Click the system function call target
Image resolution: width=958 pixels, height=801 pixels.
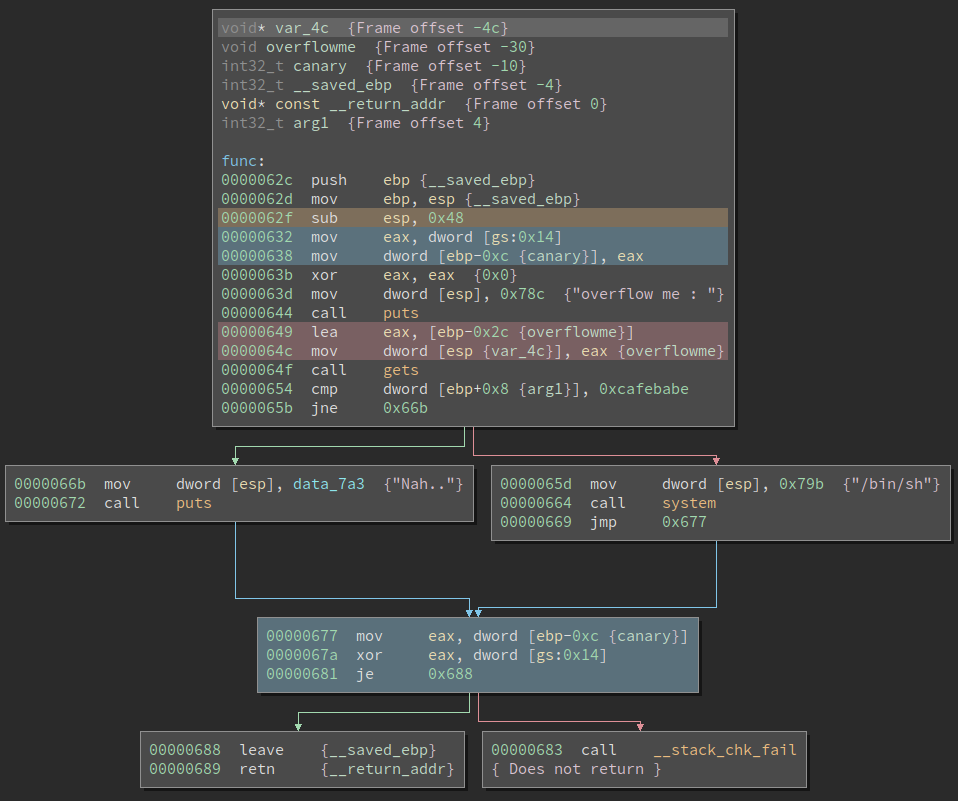(x=688, y=503)
